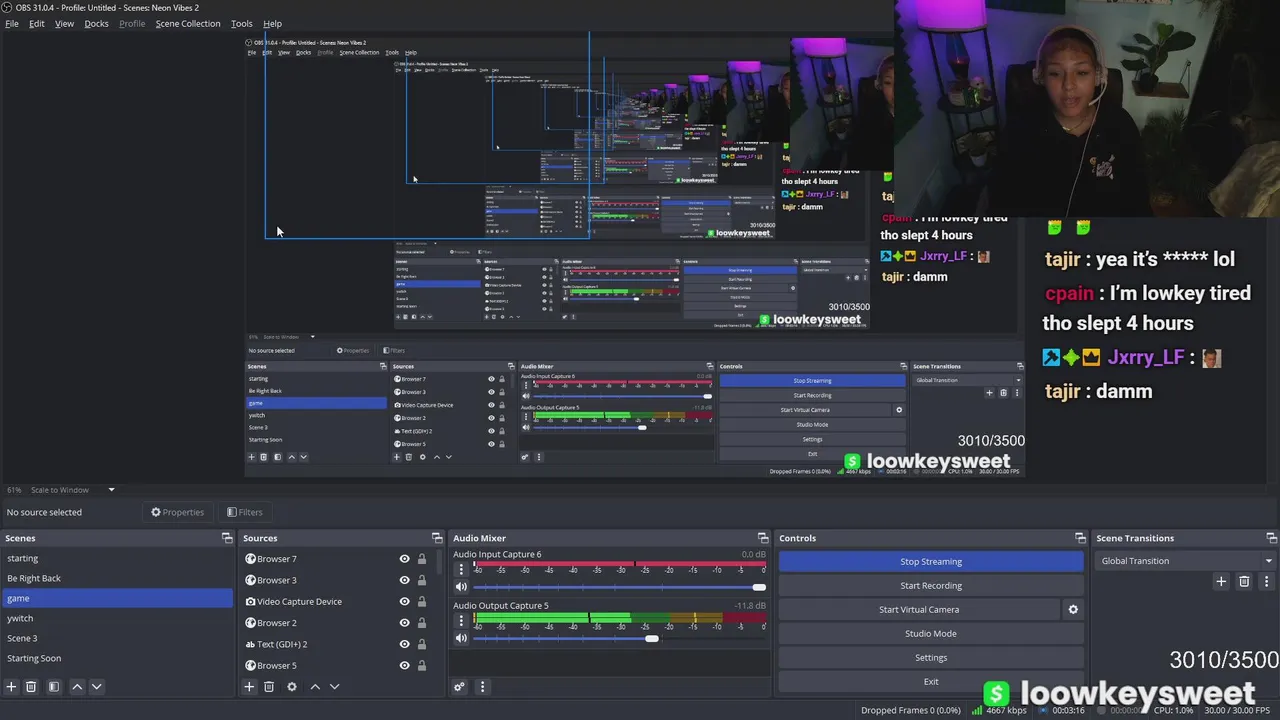
Task: Move source down arrow in Sources dock
Action: tap(334, 687)
